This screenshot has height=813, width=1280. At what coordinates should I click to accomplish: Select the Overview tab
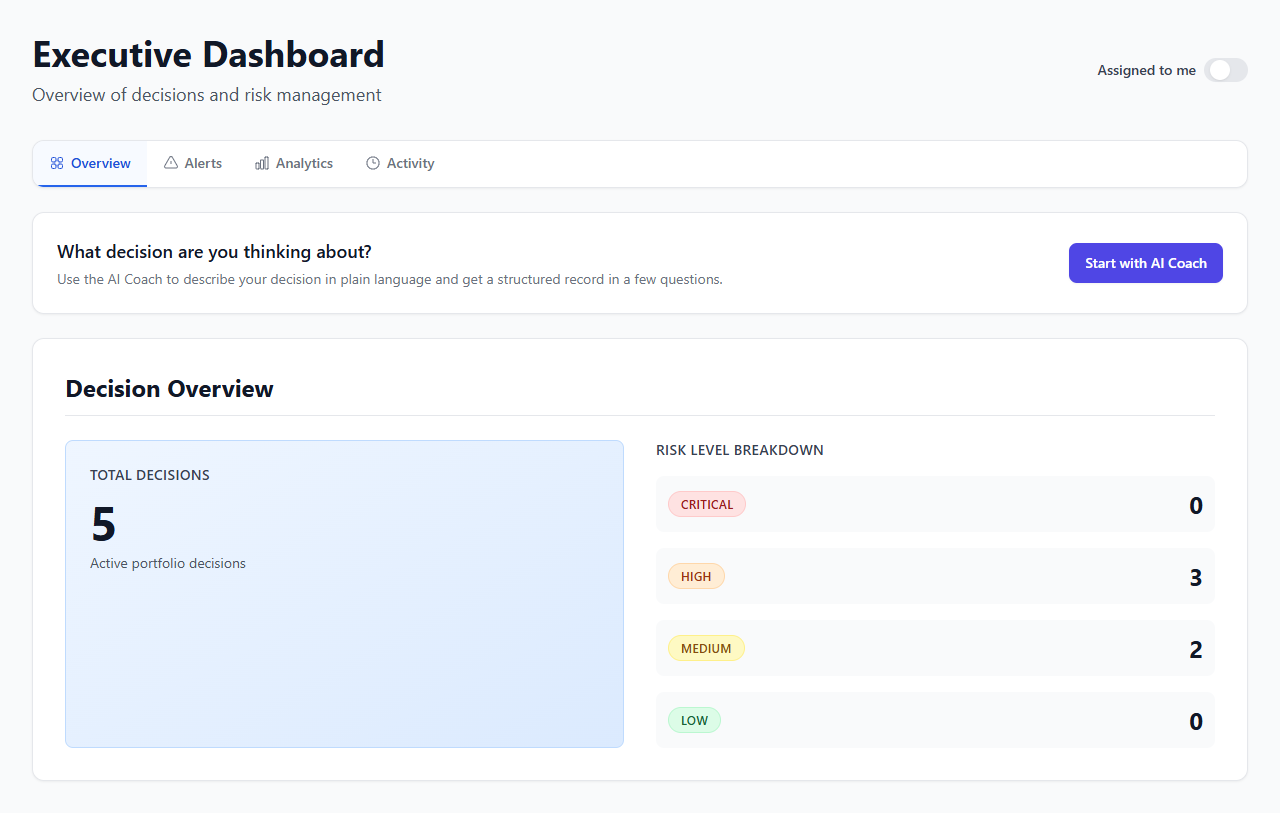pos(90,162)
